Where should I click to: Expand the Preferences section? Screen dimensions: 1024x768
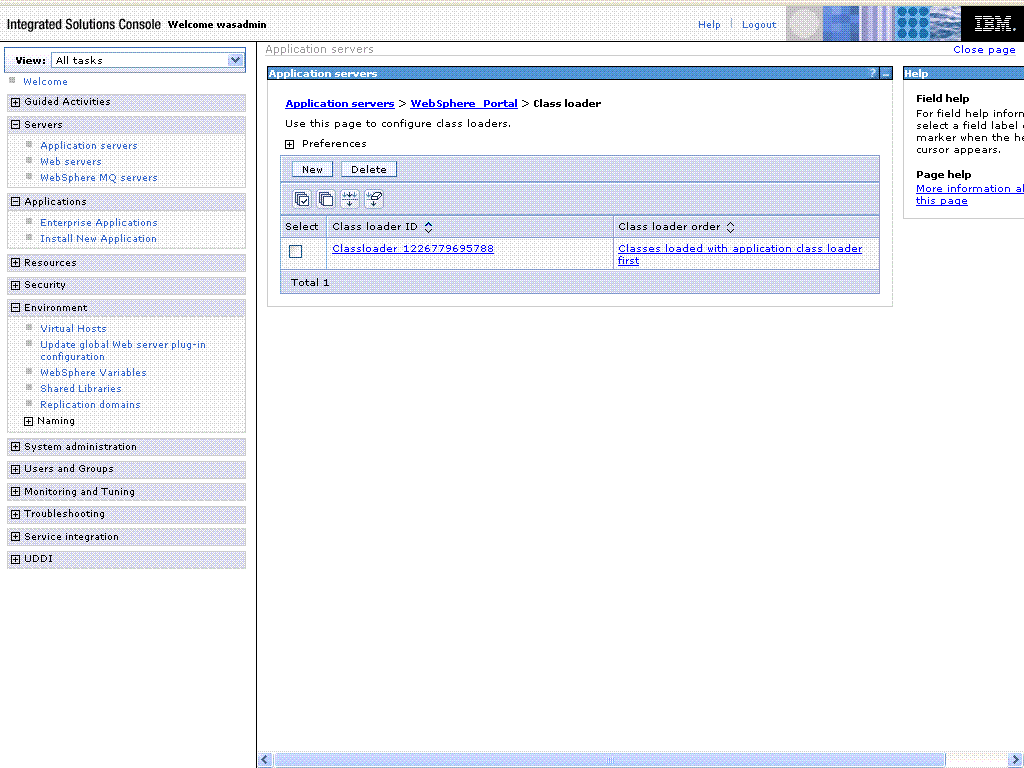coord(289,144)
